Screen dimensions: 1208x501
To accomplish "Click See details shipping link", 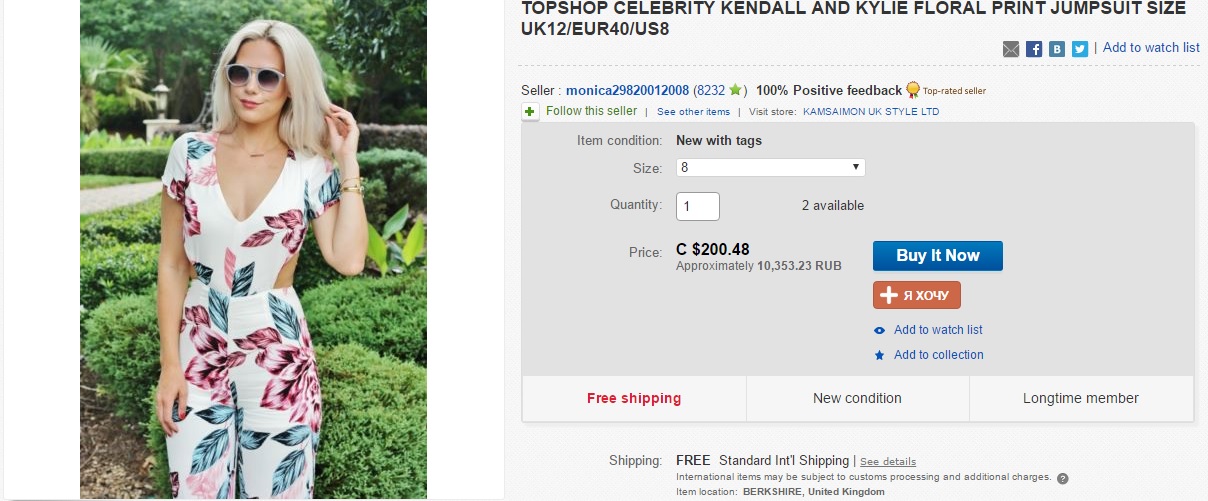I will pyautogui.click(x=888, y=462).
